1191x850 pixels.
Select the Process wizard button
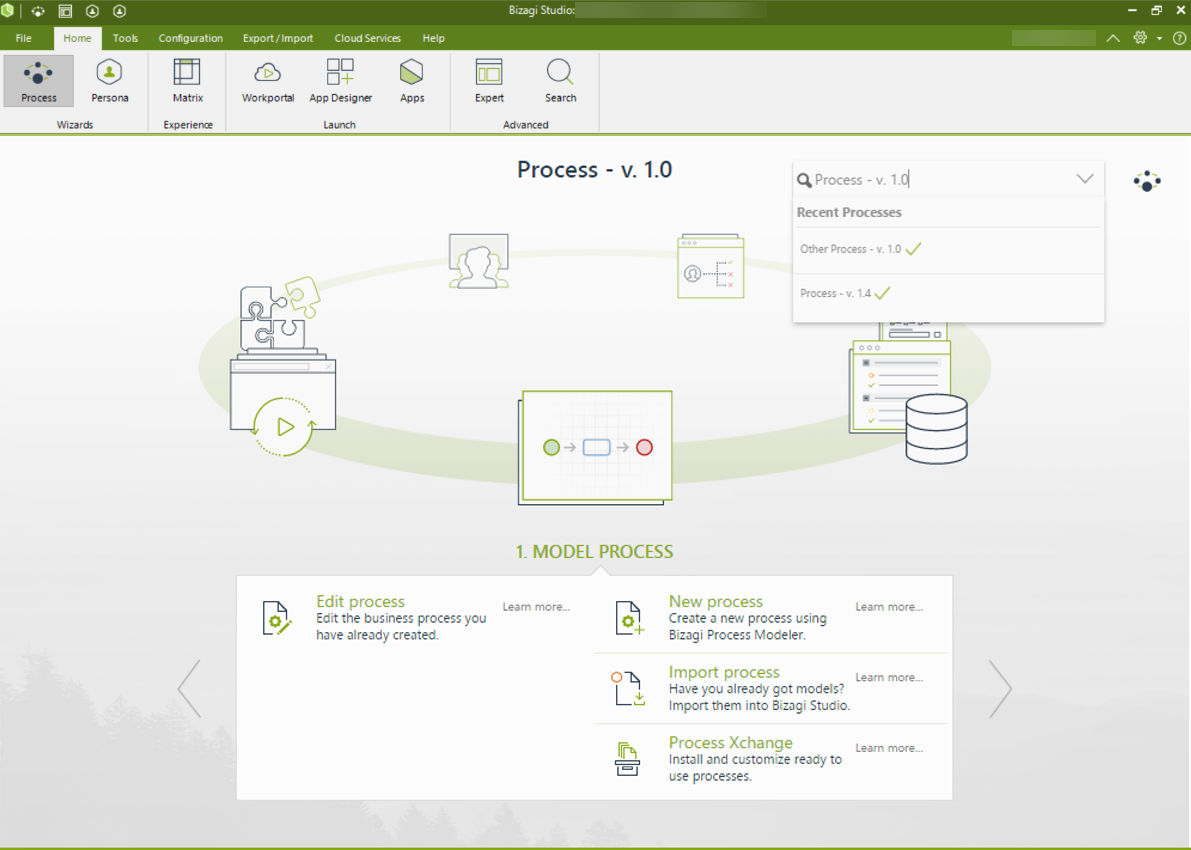click(39, 81)
